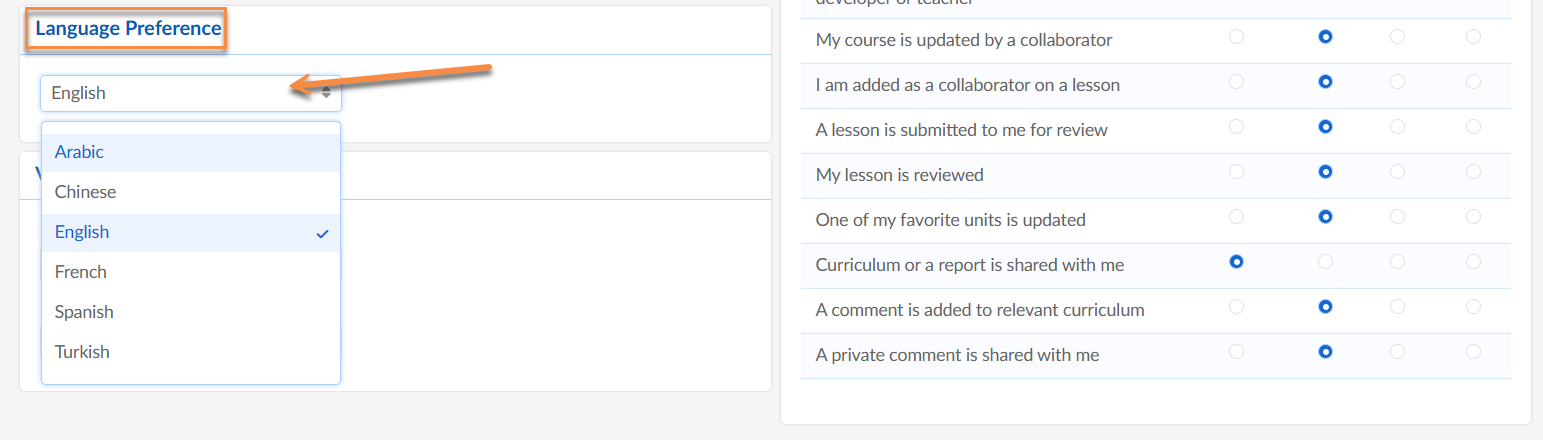This screenshot has height=440, width=1543.
Task: Select fourth radio for 'comment is added' row
Action: coord(1473,307)
